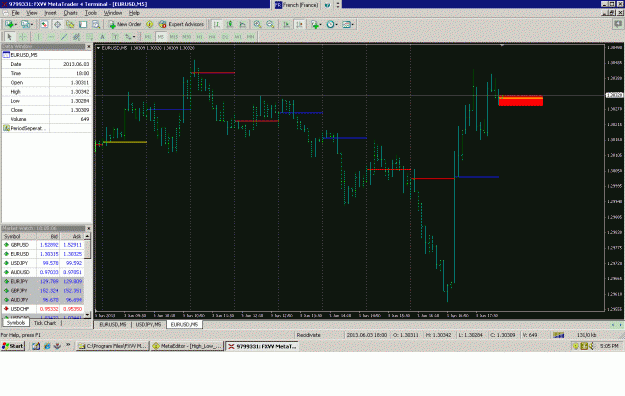Switch chart to Candlesticks display
625x396 pixels.
[230, 24]
